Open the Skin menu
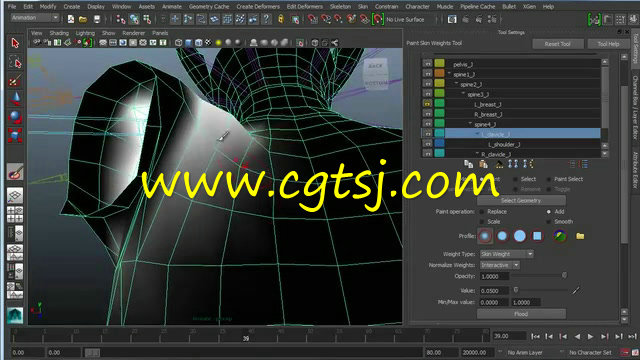This screenshot has width=640, height=360. click(363, 7)
